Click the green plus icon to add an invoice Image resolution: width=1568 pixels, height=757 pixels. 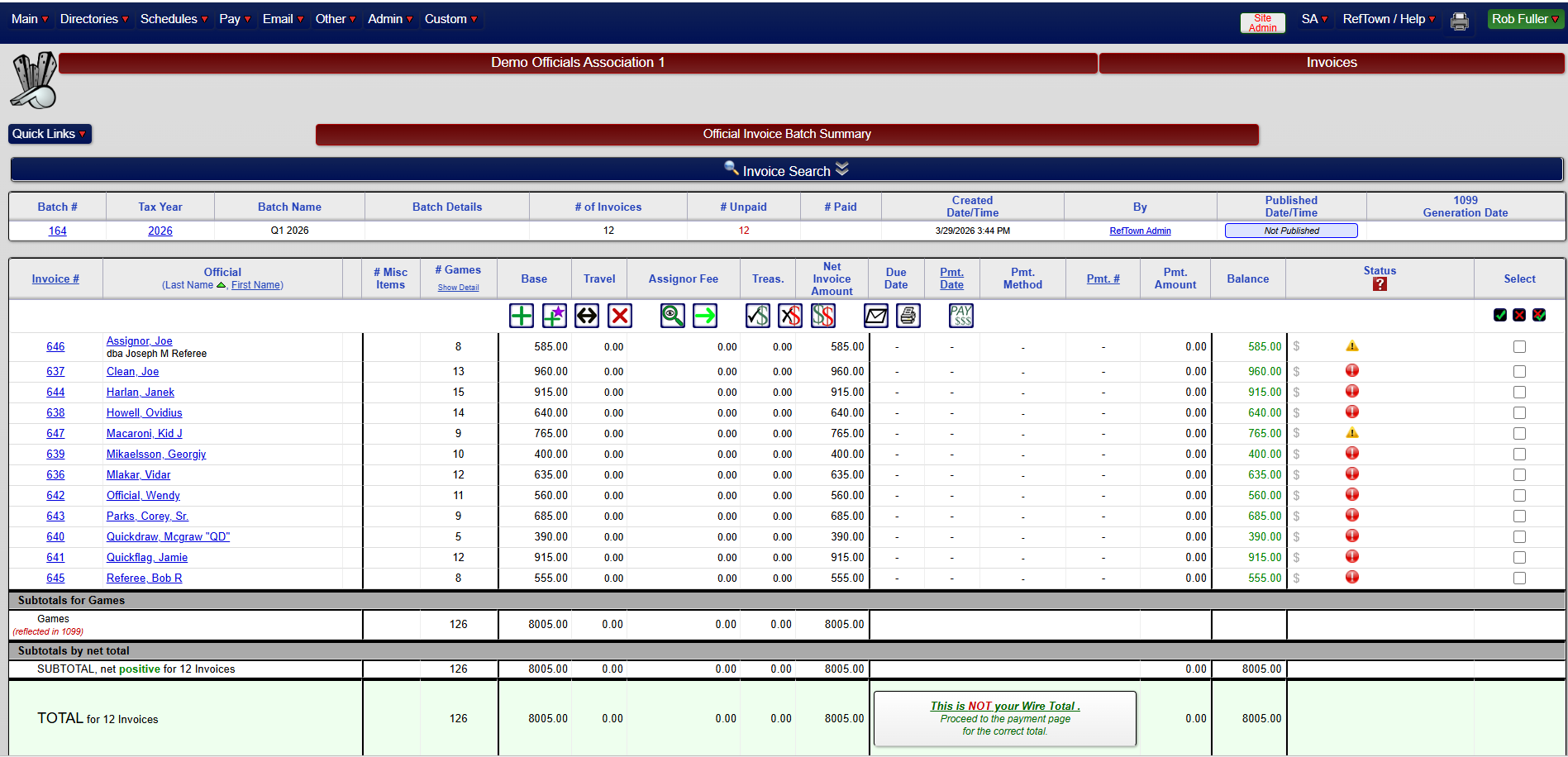[x=521, y=315]
